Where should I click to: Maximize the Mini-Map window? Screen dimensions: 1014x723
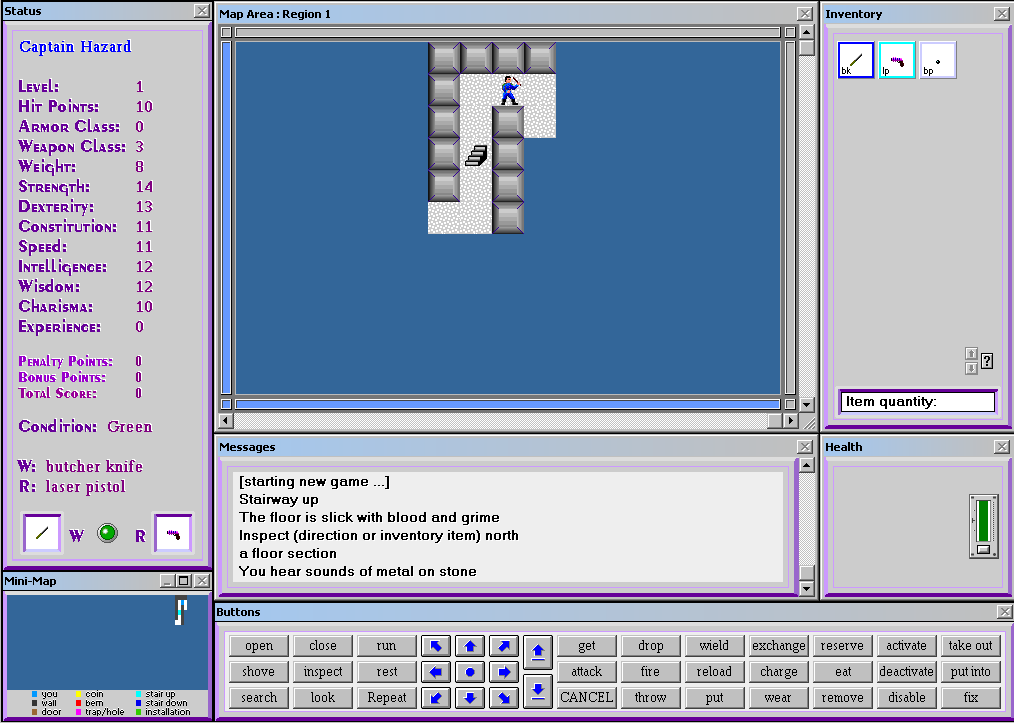click(184, 581)
